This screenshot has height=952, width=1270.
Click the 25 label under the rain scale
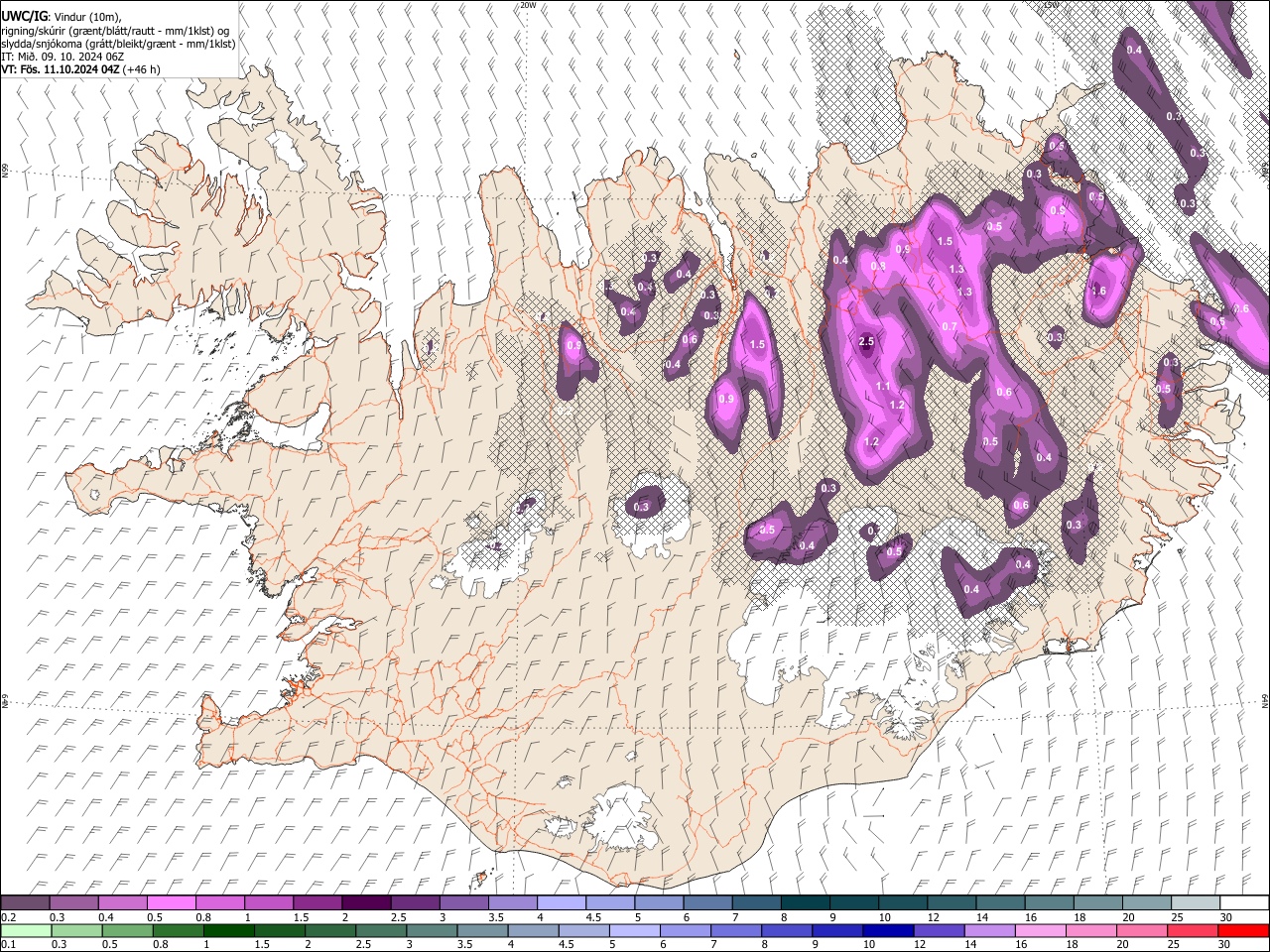(x=1176, y=945)
